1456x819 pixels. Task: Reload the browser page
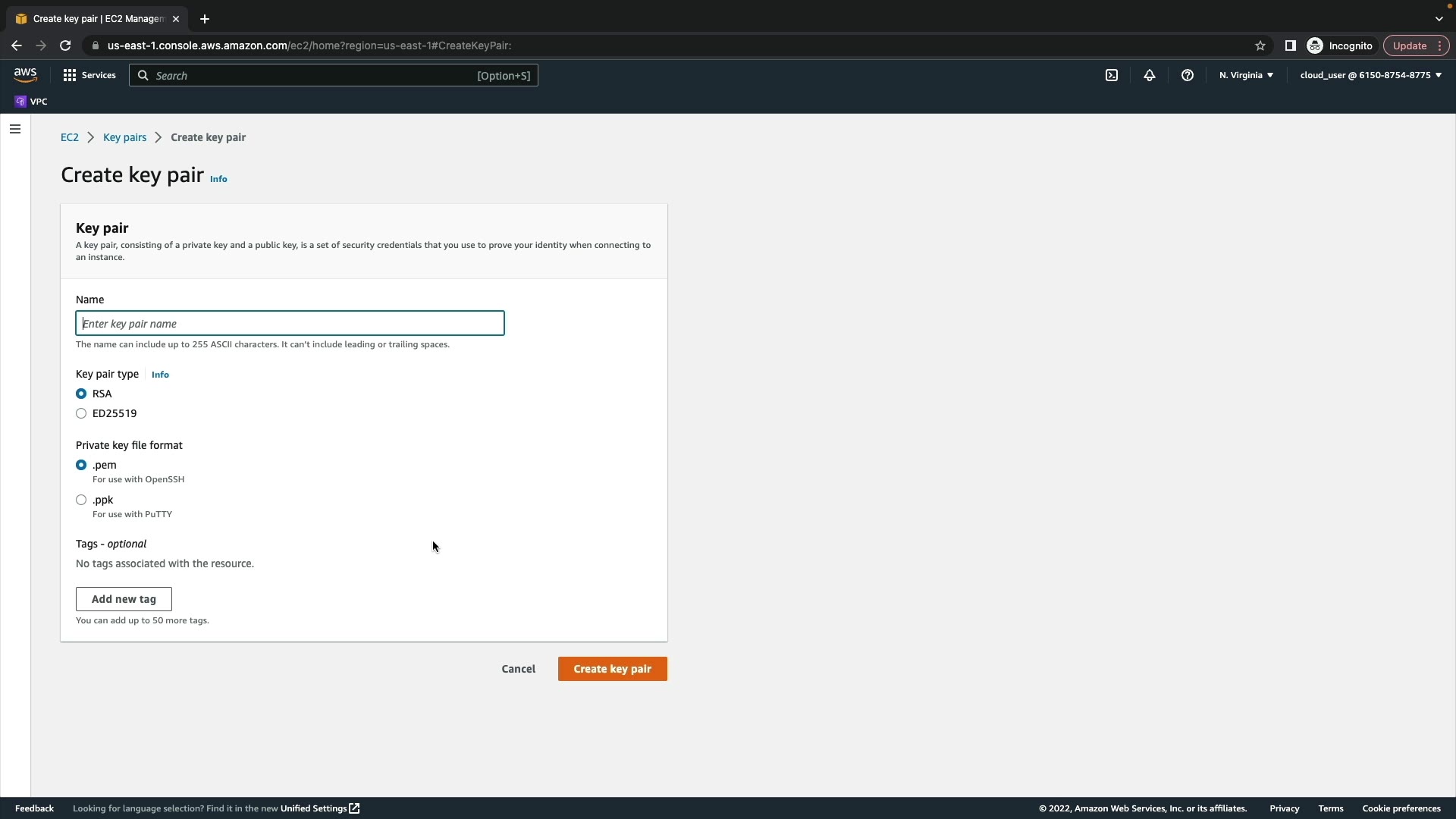point(65,45)
